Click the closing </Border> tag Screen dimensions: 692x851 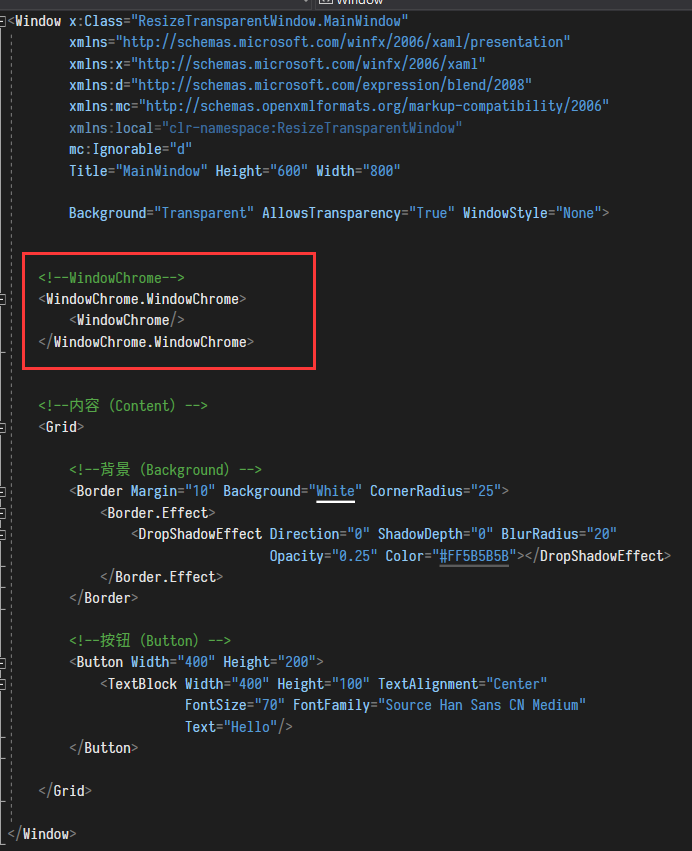pyautogui.click(x=104, y=598)
